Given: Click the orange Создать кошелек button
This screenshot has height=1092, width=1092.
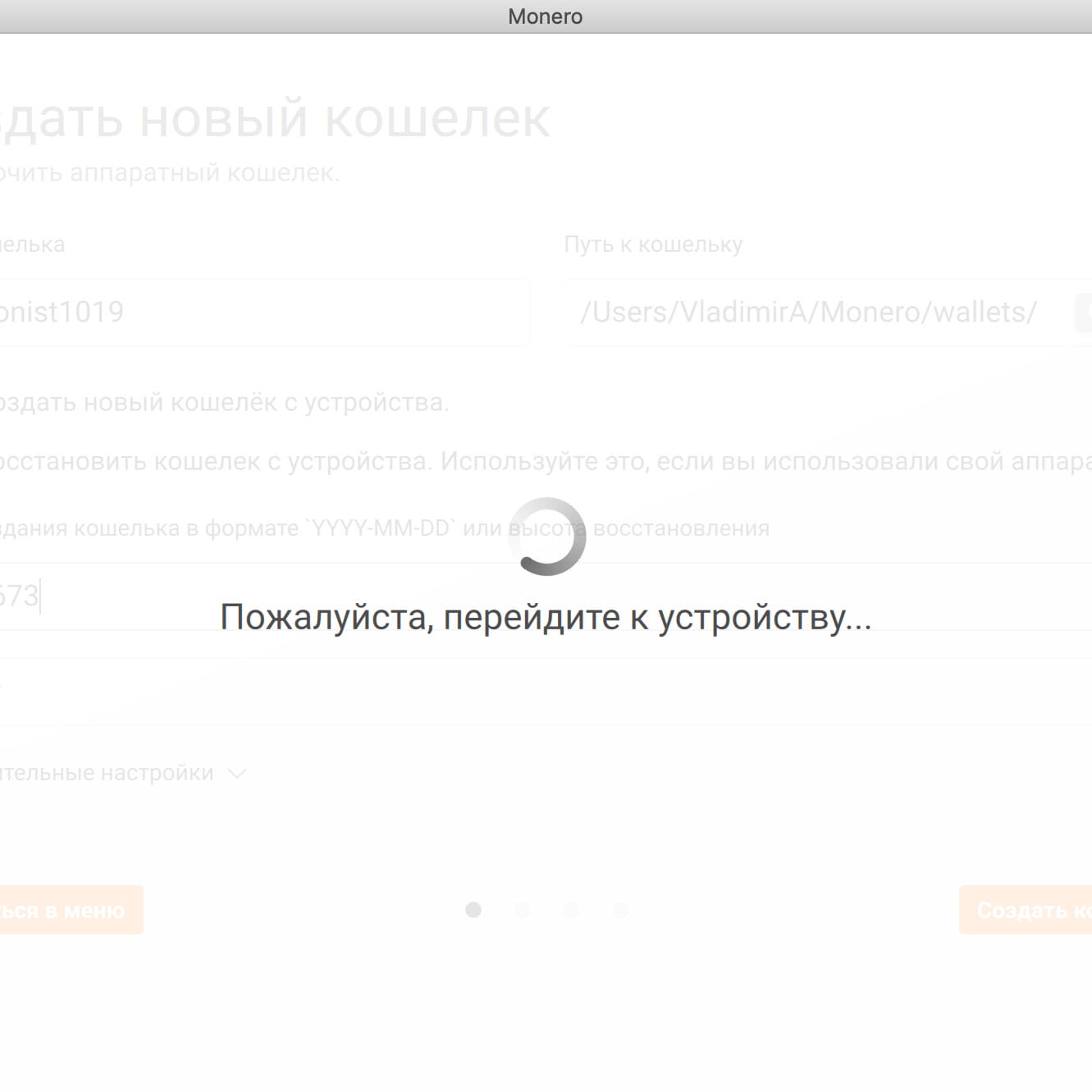Looking at the screenshot, I should pyautogui.click(x=1026, y=910).
